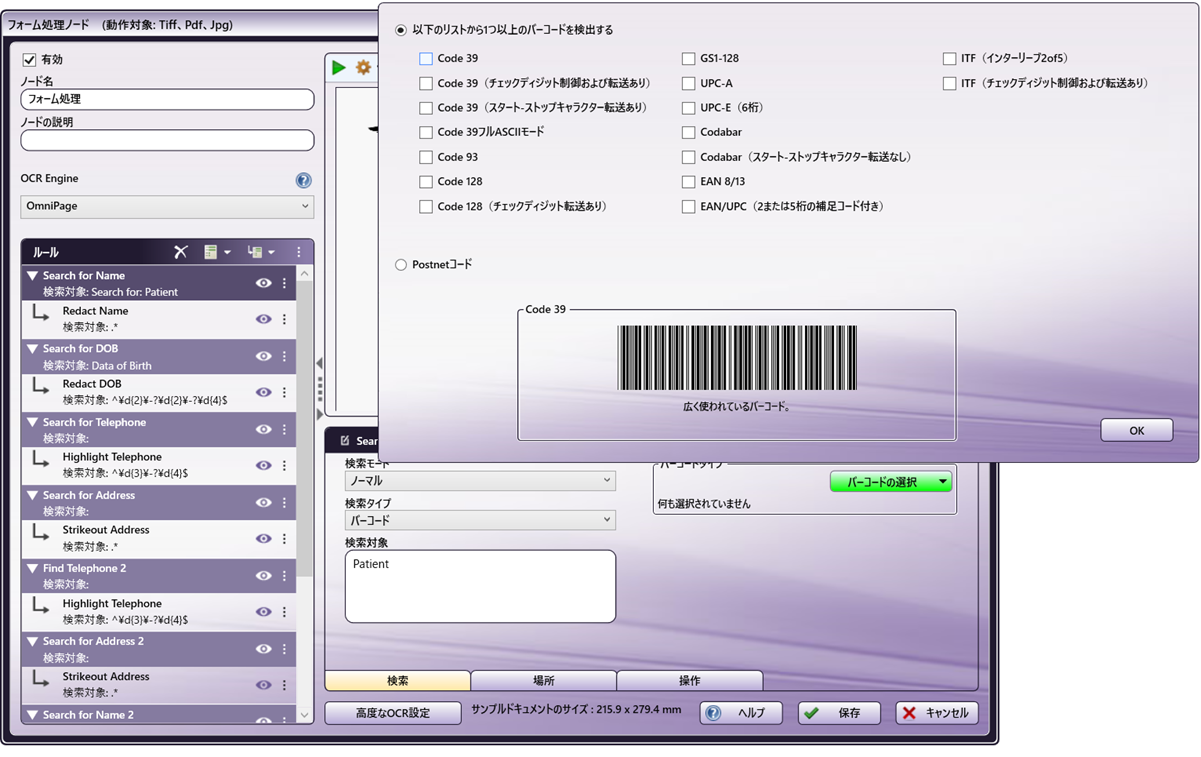This screenshot has width=1201, height=757.
Task: Open three-dot menu for Search for: Patient rule
Action: 284,283
